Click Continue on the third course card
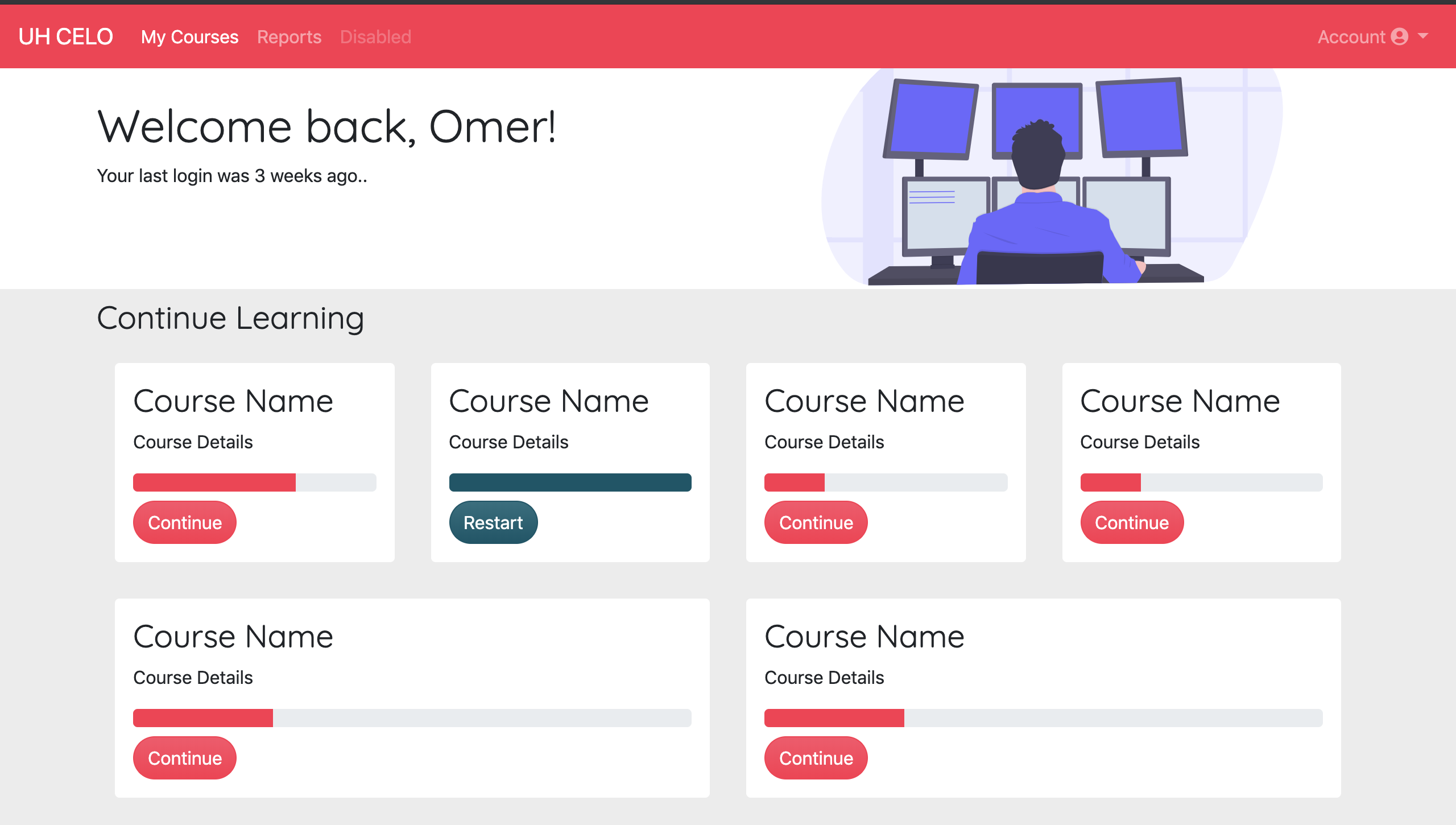Image resolution: width=1456 pixels, height=825 pixels. click(x=815, y=523)
